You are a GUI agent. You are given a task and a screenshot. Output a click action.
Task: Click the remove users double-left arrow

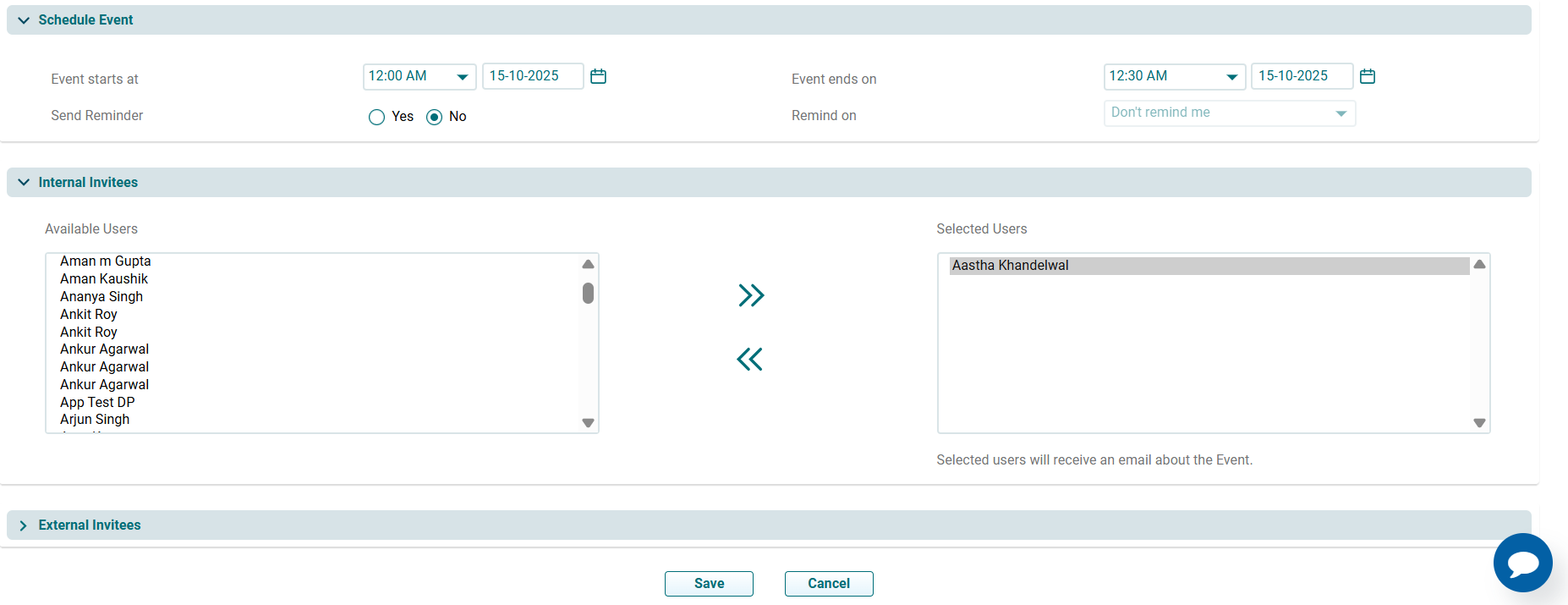[749, 360]
